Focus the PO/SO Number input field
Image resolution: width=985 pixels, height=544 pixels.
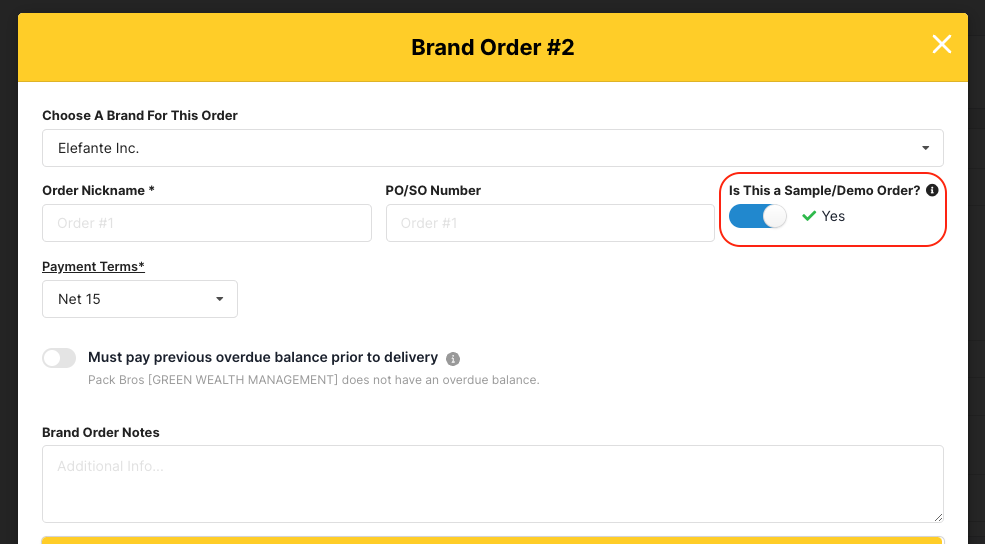point(550,223)
